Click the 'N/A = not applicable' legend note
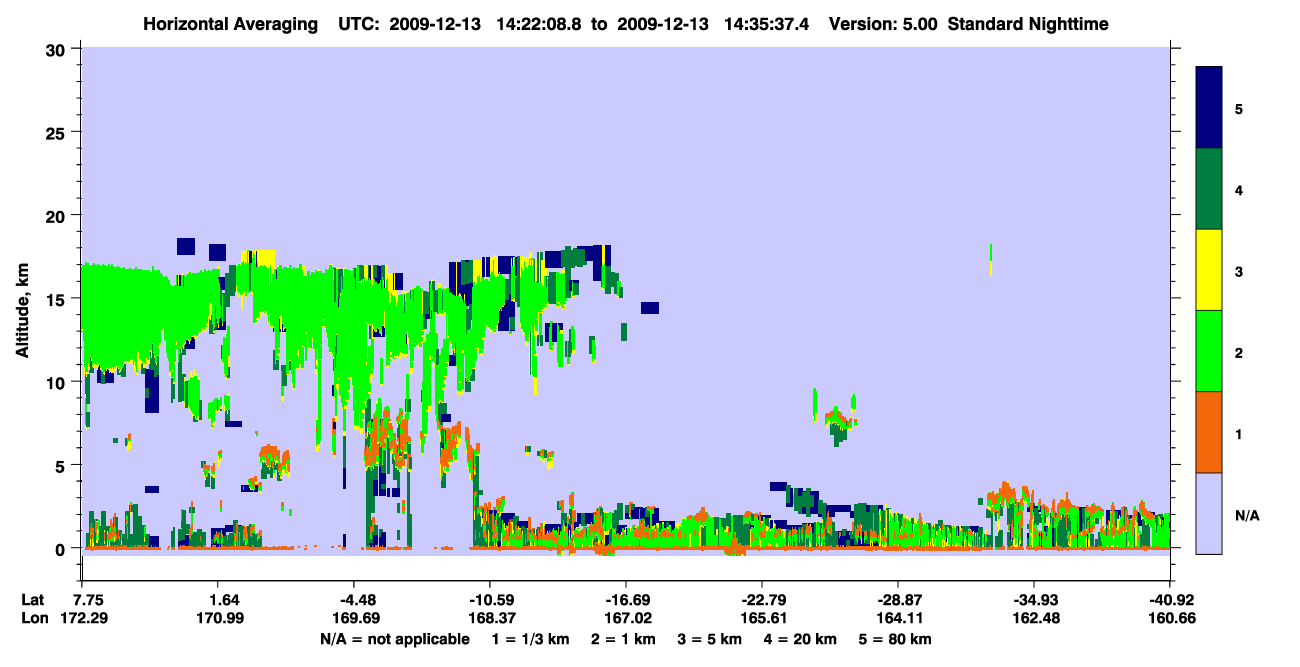This screenshot has height=667, width=1300. coord(394,639)
